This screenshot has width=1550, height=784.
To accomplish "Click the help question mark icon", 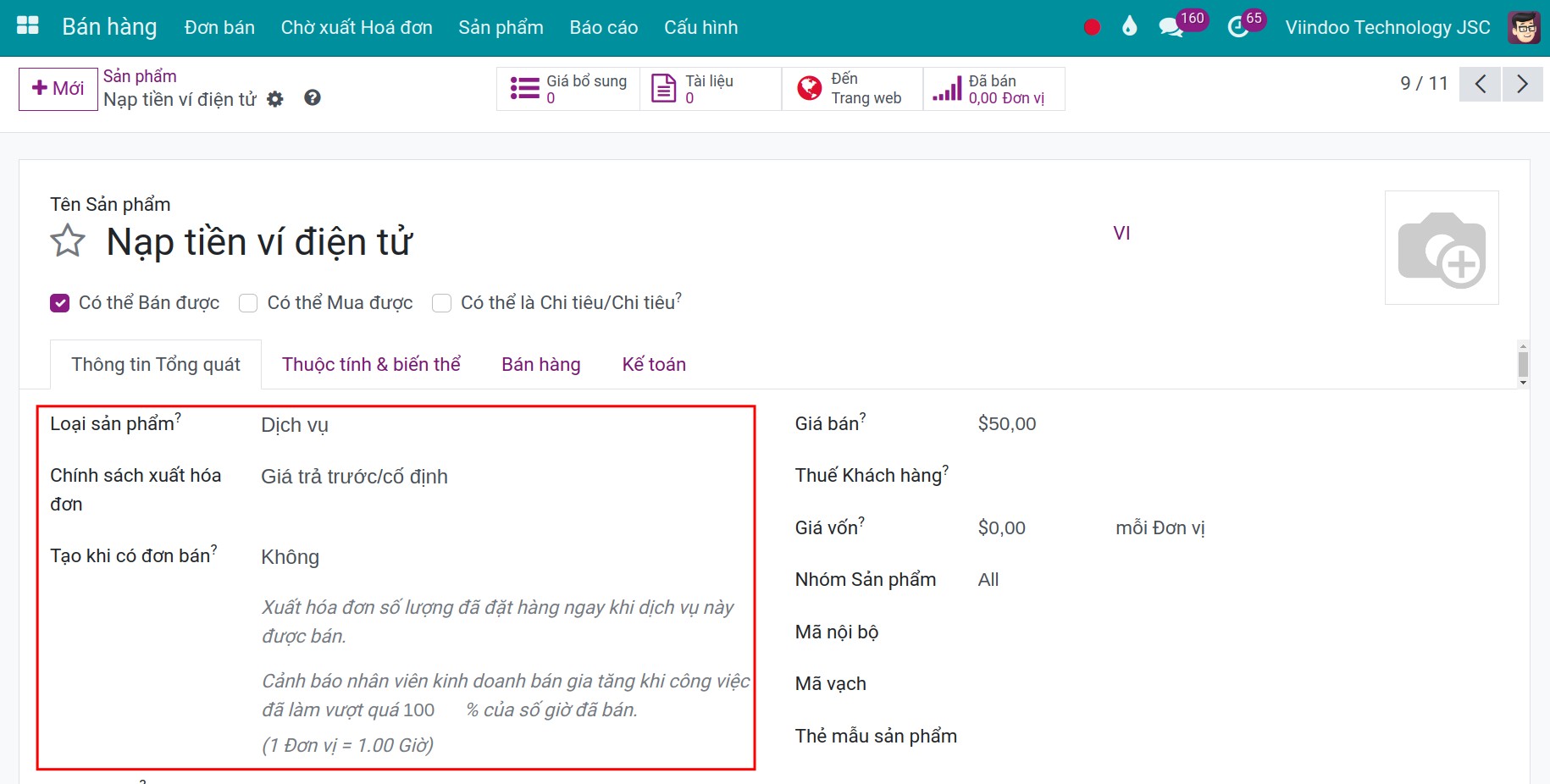I will tap(312, 97).
